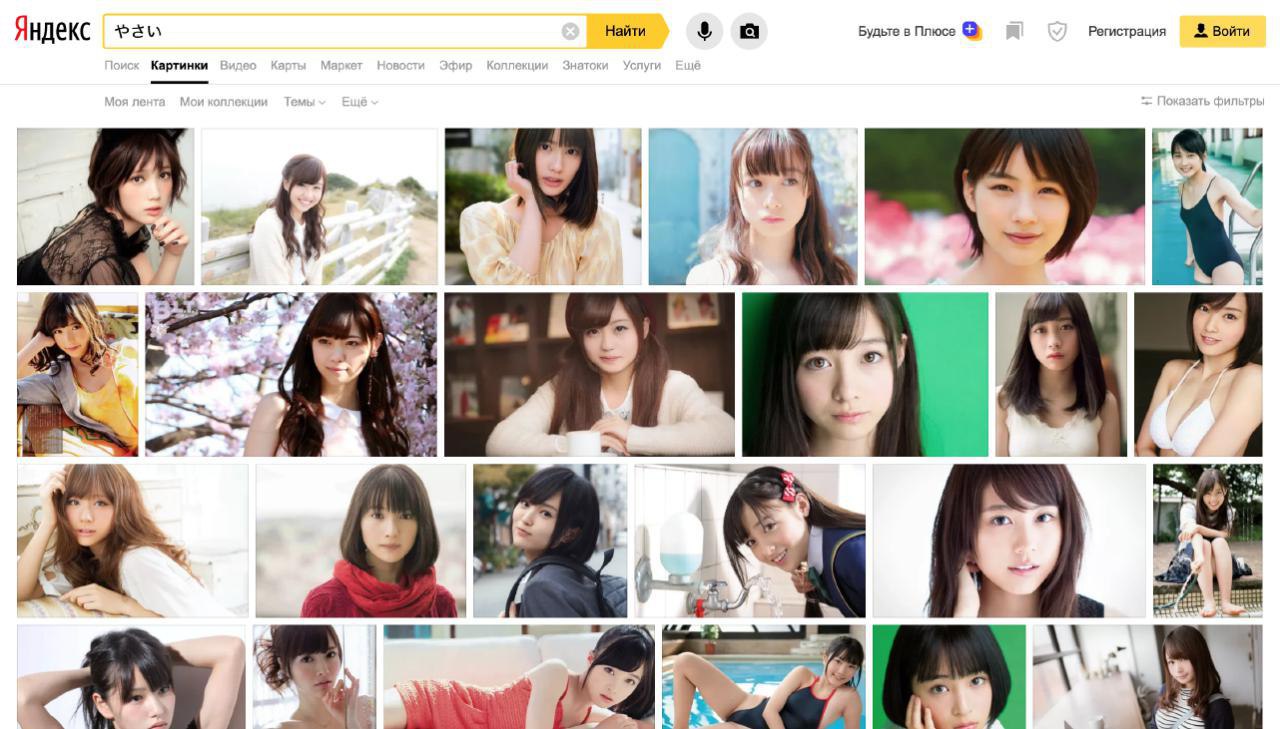Viewport: 1280px width, 729px height.
Task: Click the Регистрация link
Action: point(1127,31)
